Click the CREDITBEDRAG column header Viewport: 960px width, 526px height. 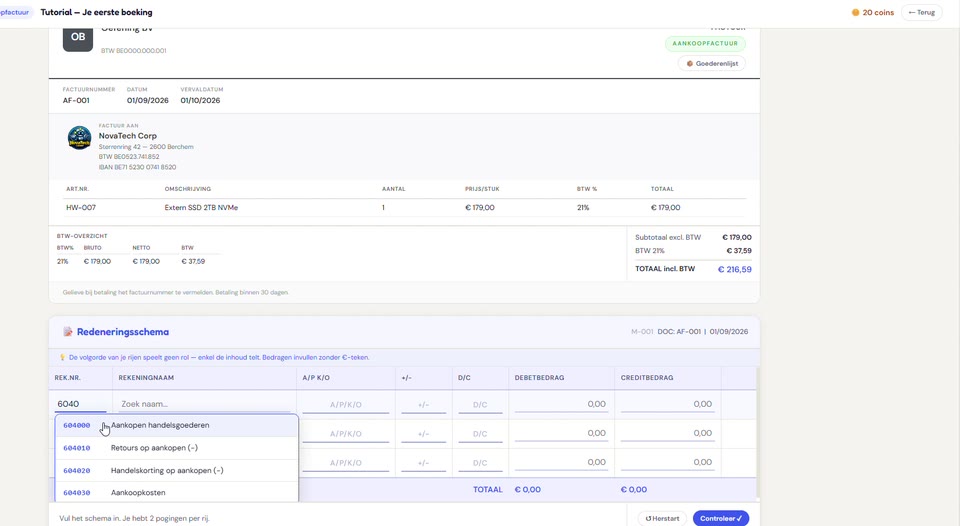pyautogui.click(x=647, y=378)
